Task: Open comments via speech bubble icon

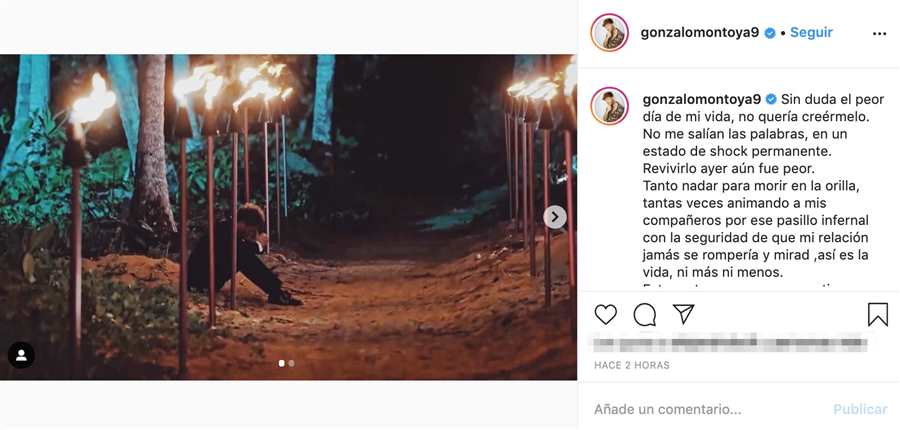Action: 645,315
